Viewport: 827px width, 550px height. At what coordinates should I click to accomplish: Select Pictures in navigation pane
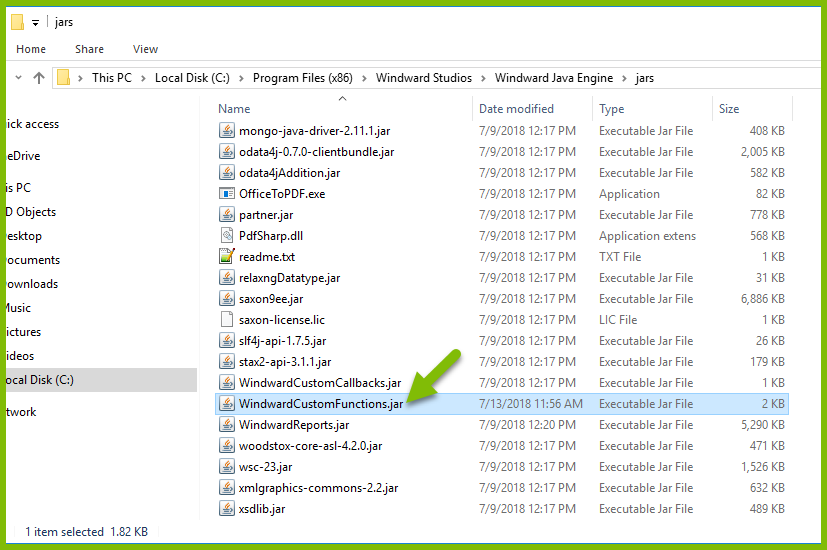click(x=24, y=332)
